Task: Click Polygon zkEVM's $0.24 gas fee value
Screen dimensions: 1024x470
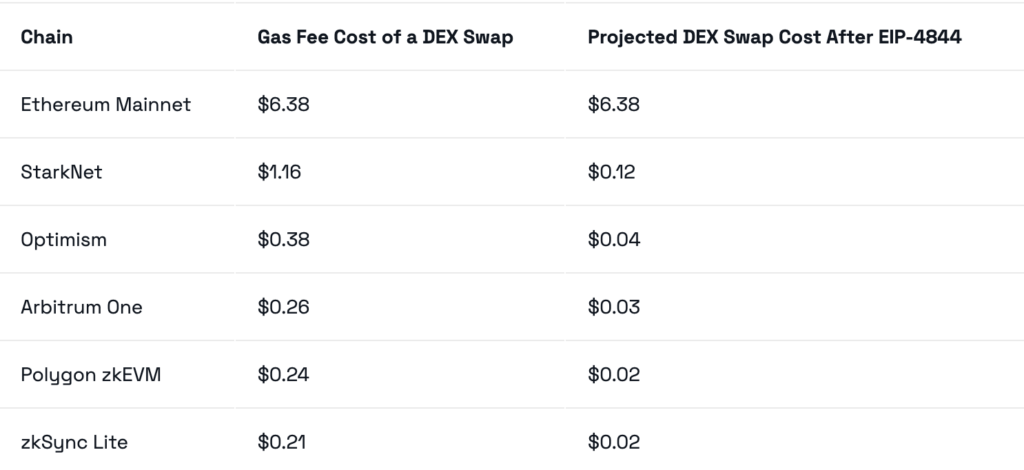Action: pyautogui.click(x=283, y=375)
